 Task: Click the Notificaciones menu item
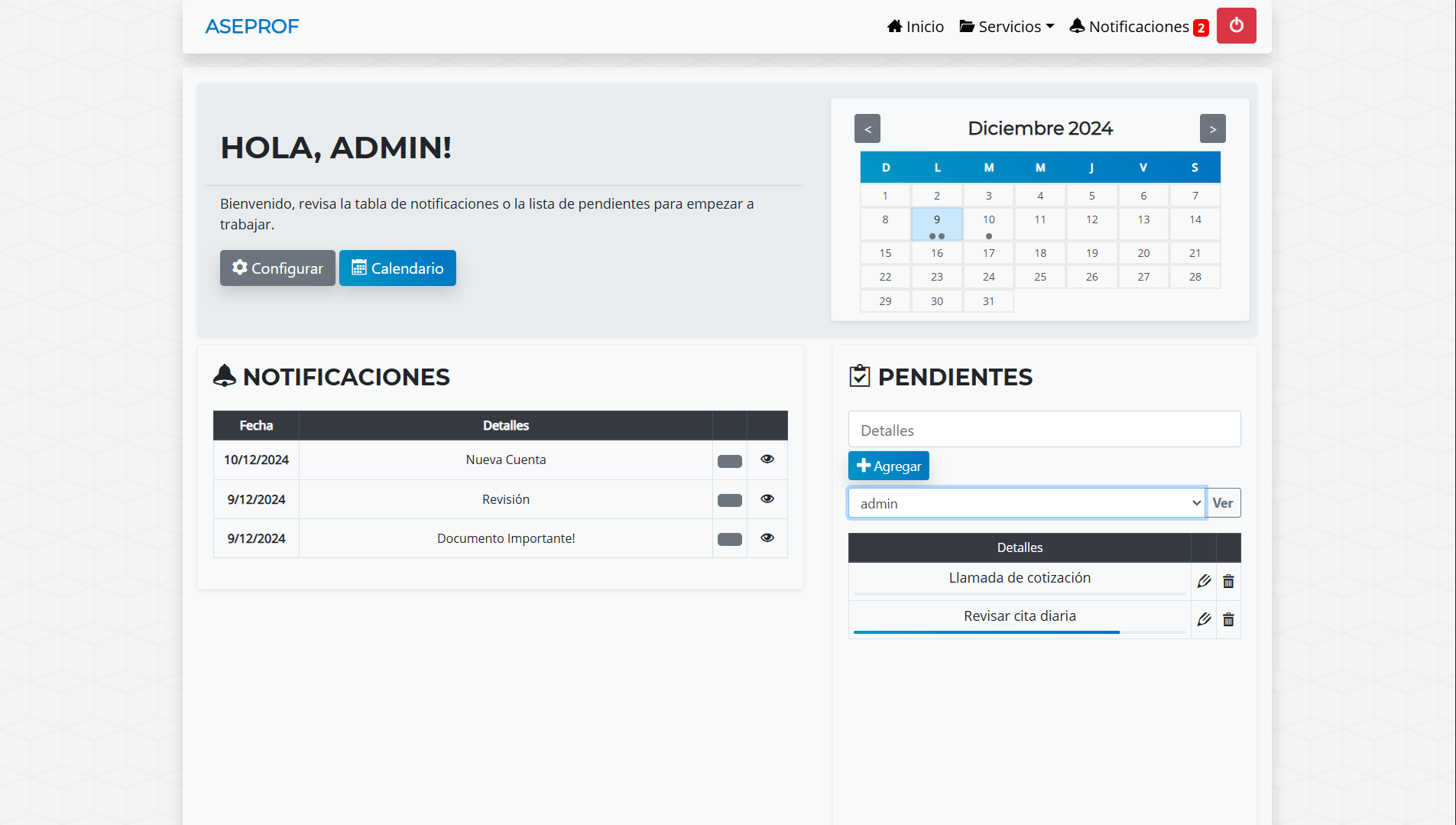coord(1138,25)
